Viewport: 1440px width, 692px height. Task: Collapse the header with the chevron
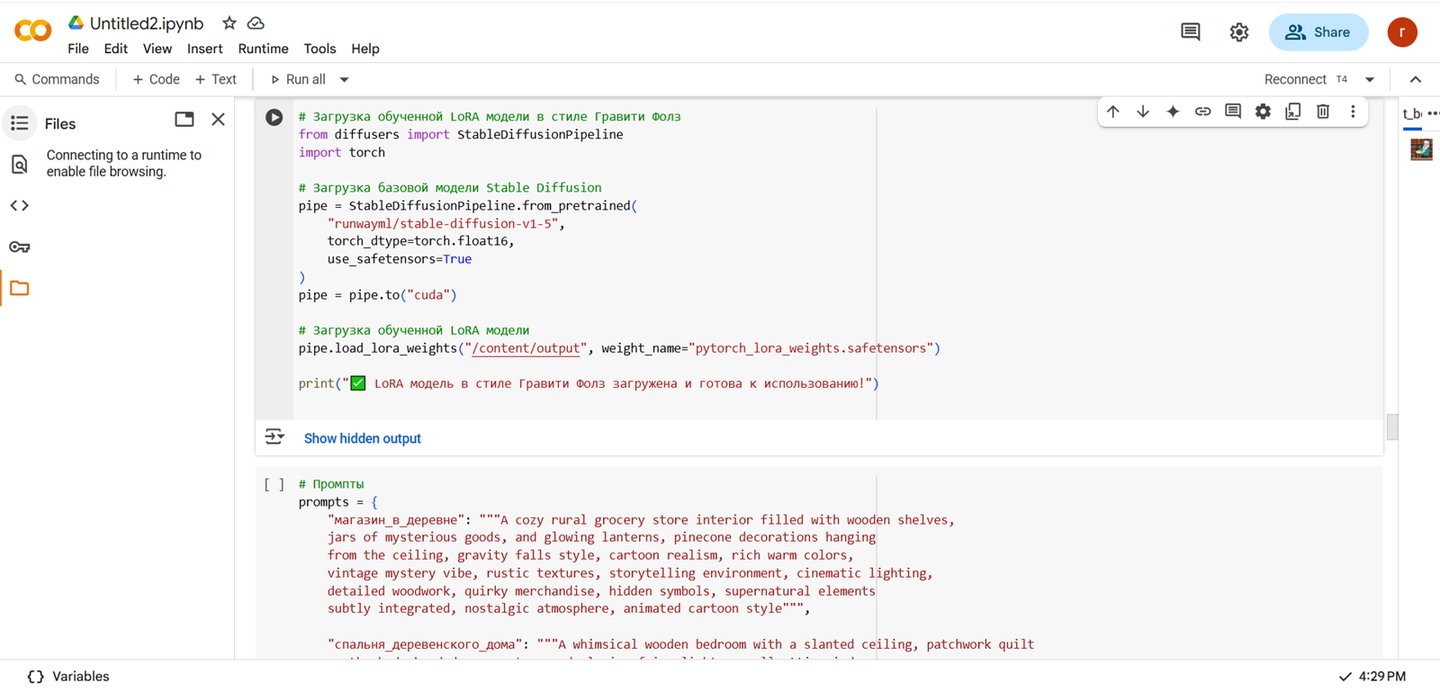pyautogui.click(x=1415, y=80)
